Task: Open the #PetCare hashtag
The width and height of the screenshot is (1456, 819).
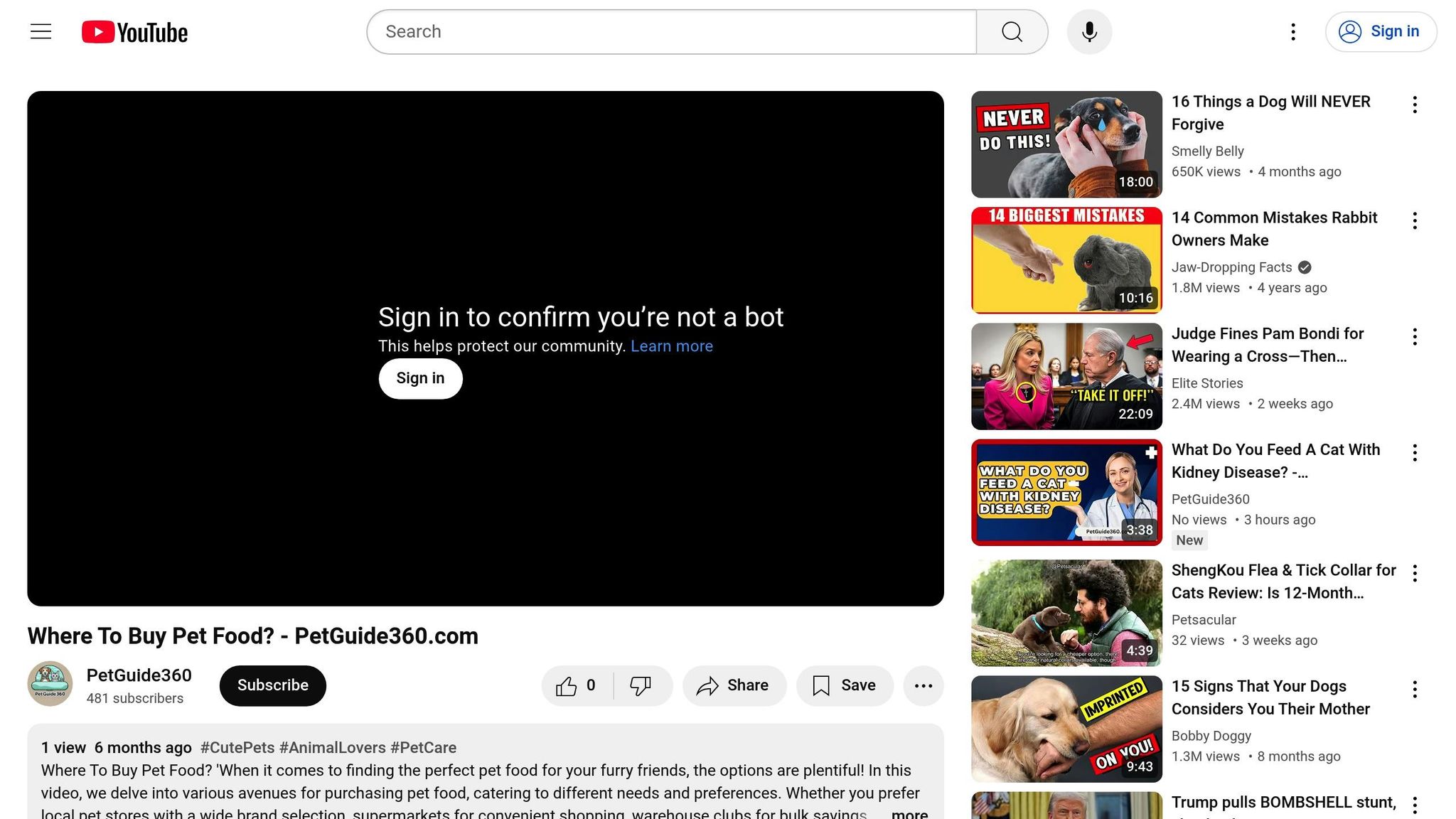Action: pyautogui.click(x=424, y=748)
